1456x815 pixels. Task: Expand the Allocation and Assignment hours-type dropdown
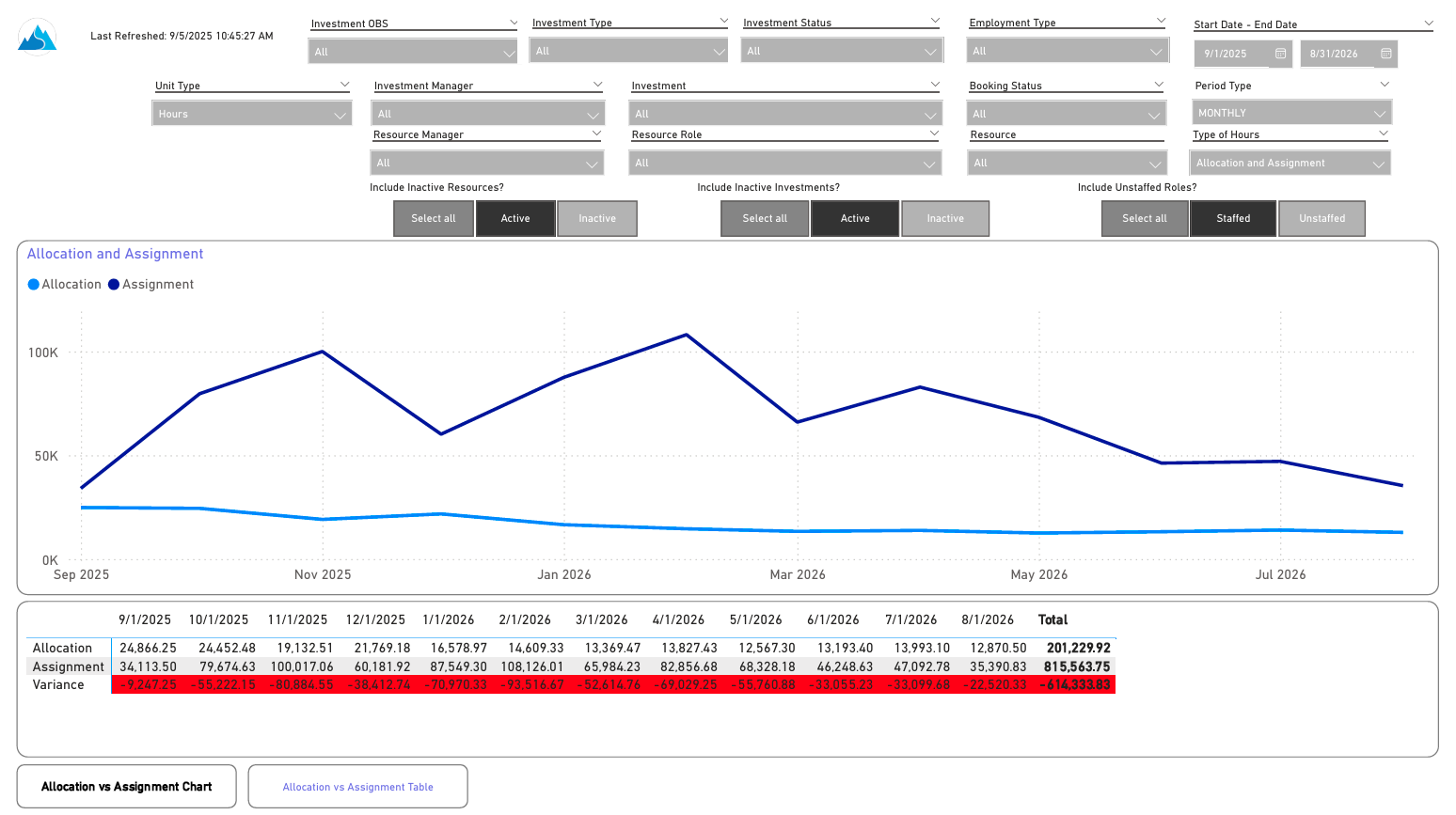1290,163
